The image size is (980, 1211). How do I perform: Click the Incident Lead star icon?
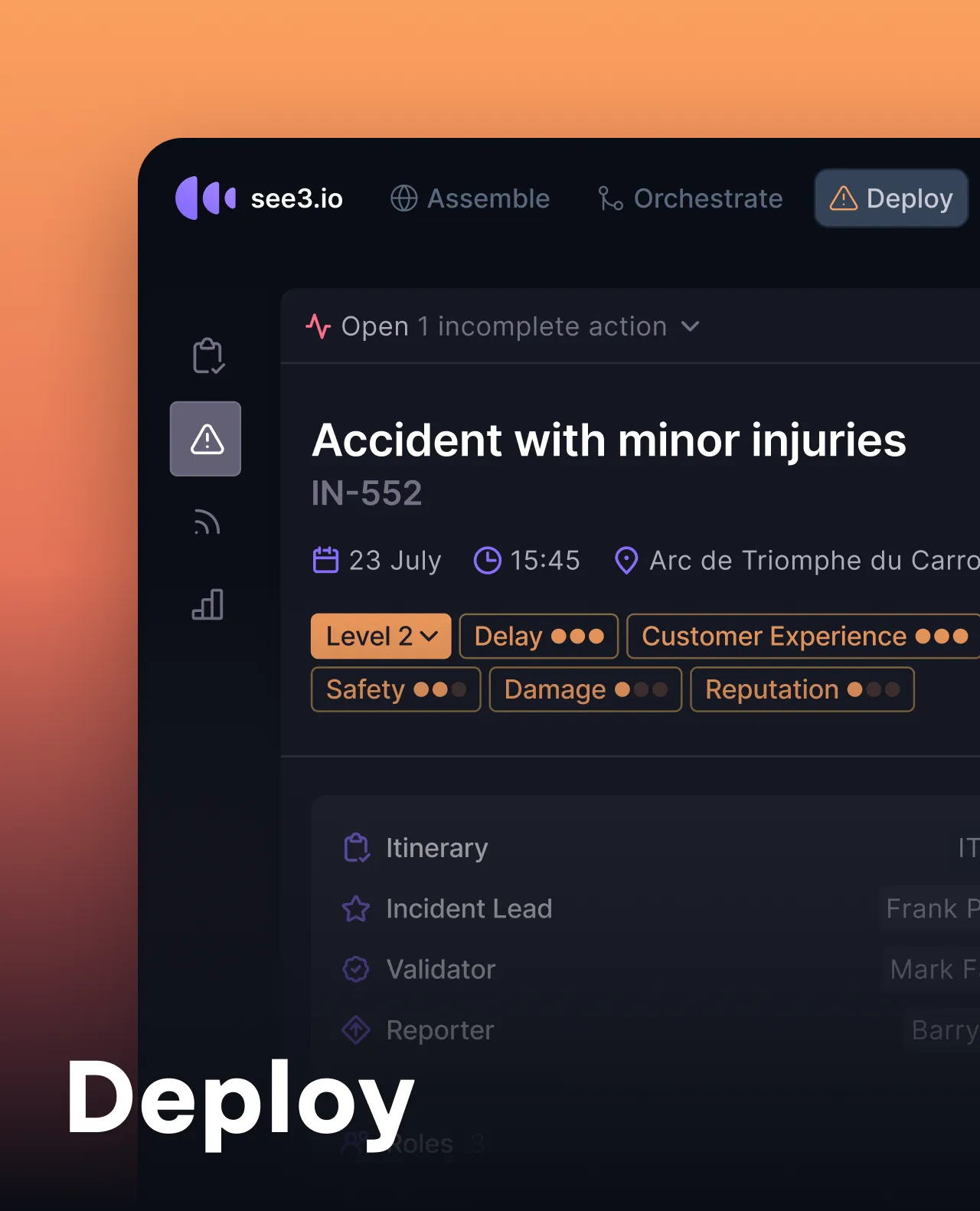(356, 909)
